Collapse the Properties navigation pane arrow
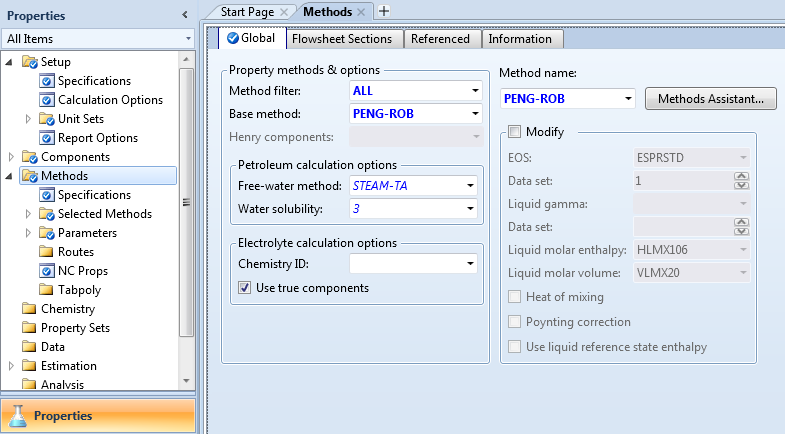The image size is (785, 434). coord(184,15)
